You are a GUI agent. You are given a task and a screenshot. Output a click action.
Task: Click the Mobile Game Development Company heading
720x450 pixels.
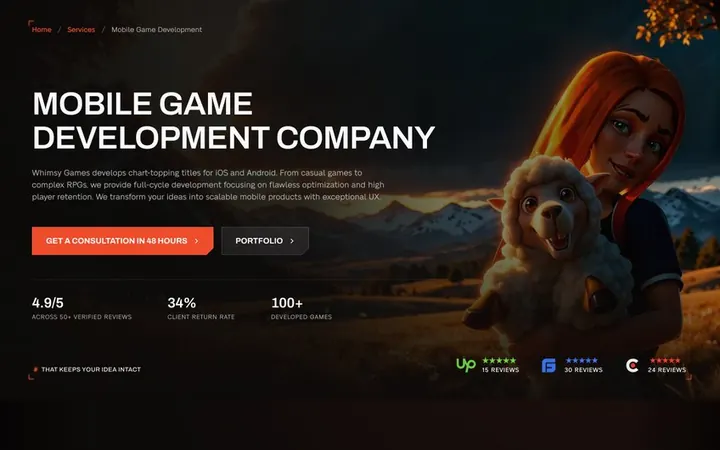pos(234,120)
